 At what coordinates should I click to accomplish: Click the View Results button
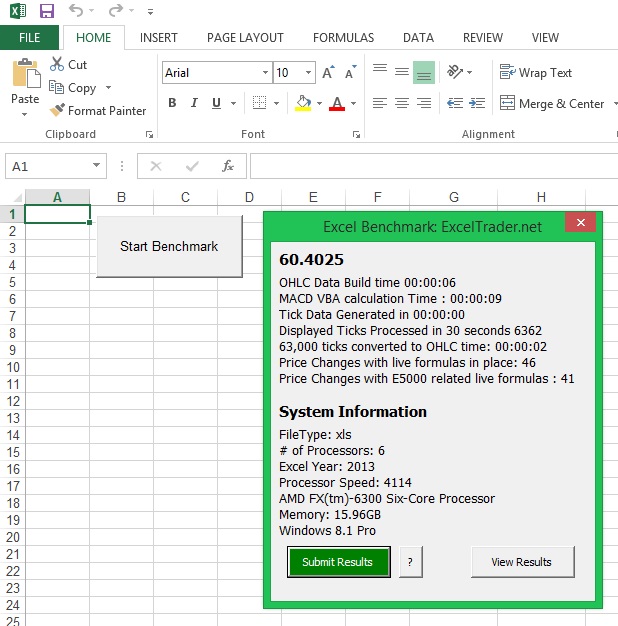coord(523,562)
